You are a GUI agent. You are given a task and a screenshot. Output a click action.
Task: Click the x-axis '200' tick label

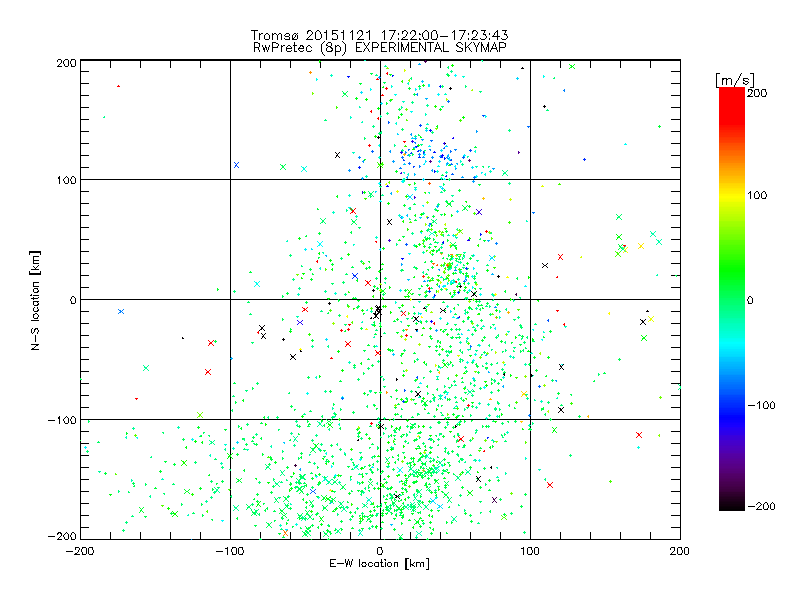pos(680,551)
